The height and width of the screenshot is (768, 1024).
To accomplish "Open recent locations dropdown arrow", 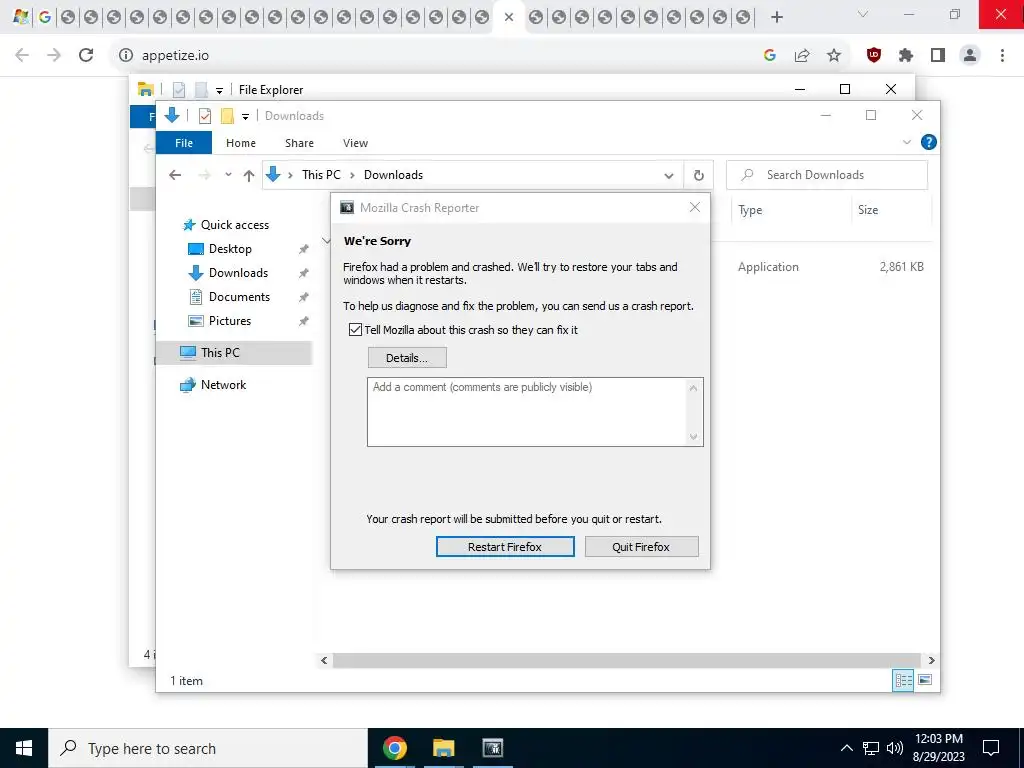I will point(228,174).
